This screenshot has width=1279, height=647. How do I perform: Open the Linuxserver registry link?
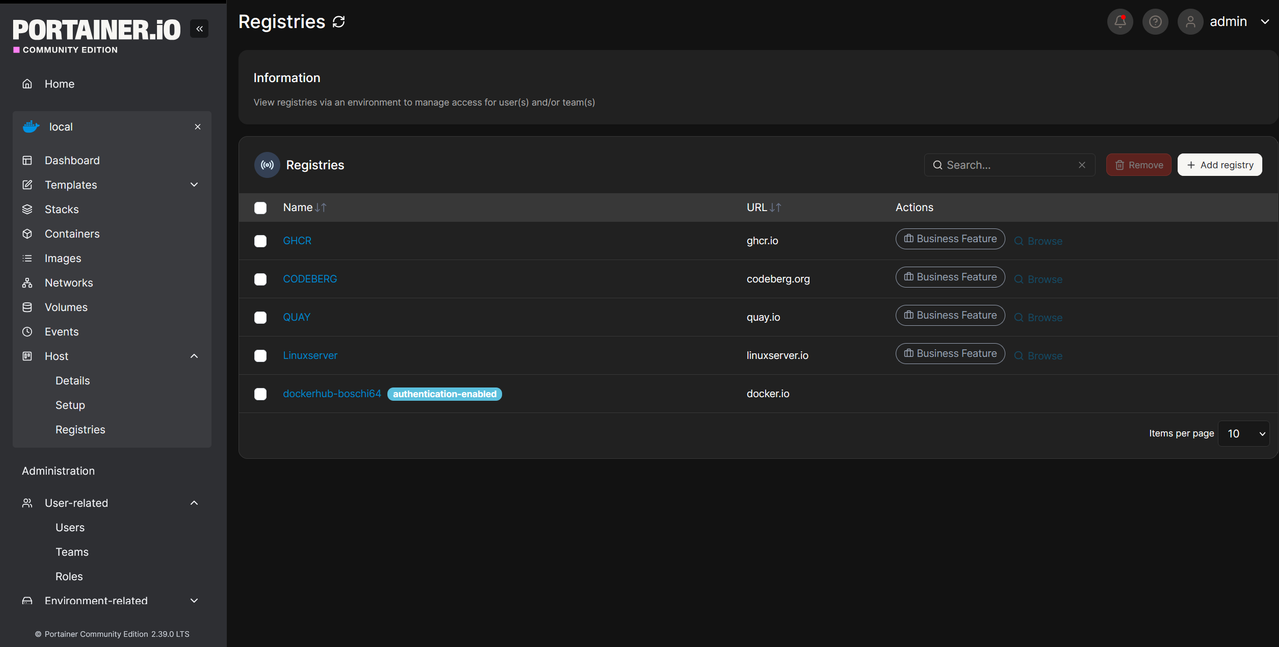click(310, 356)
